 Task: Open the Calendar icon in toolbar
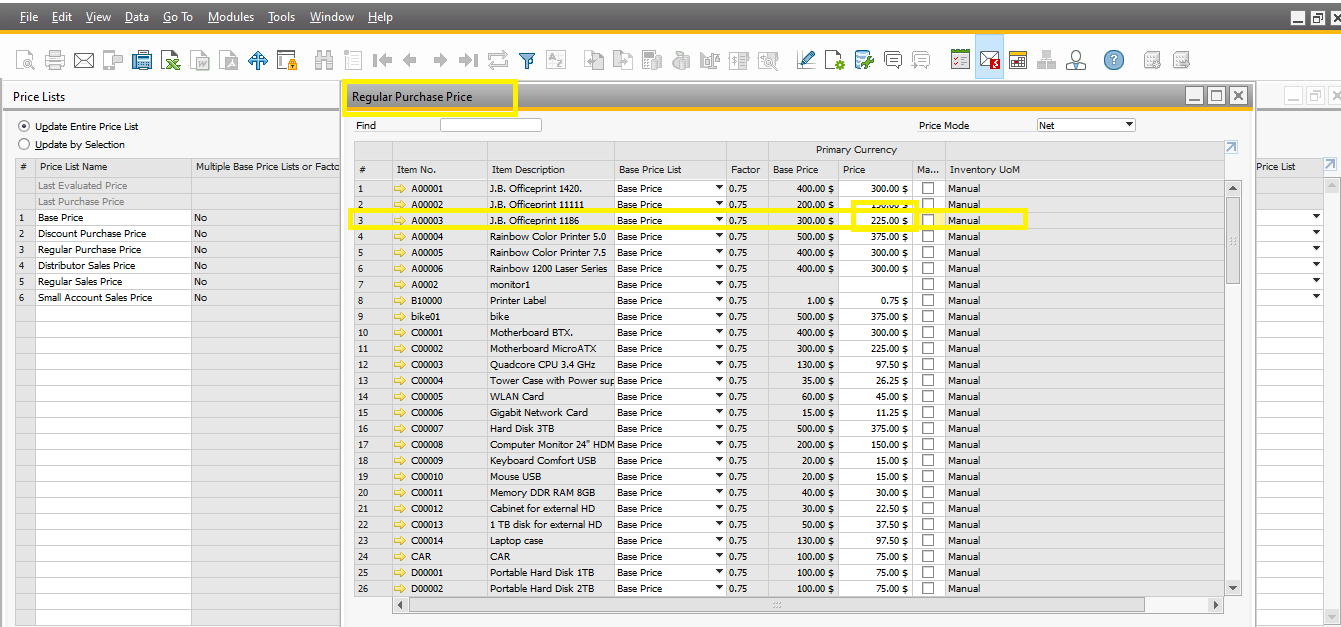pos(1018,61)
